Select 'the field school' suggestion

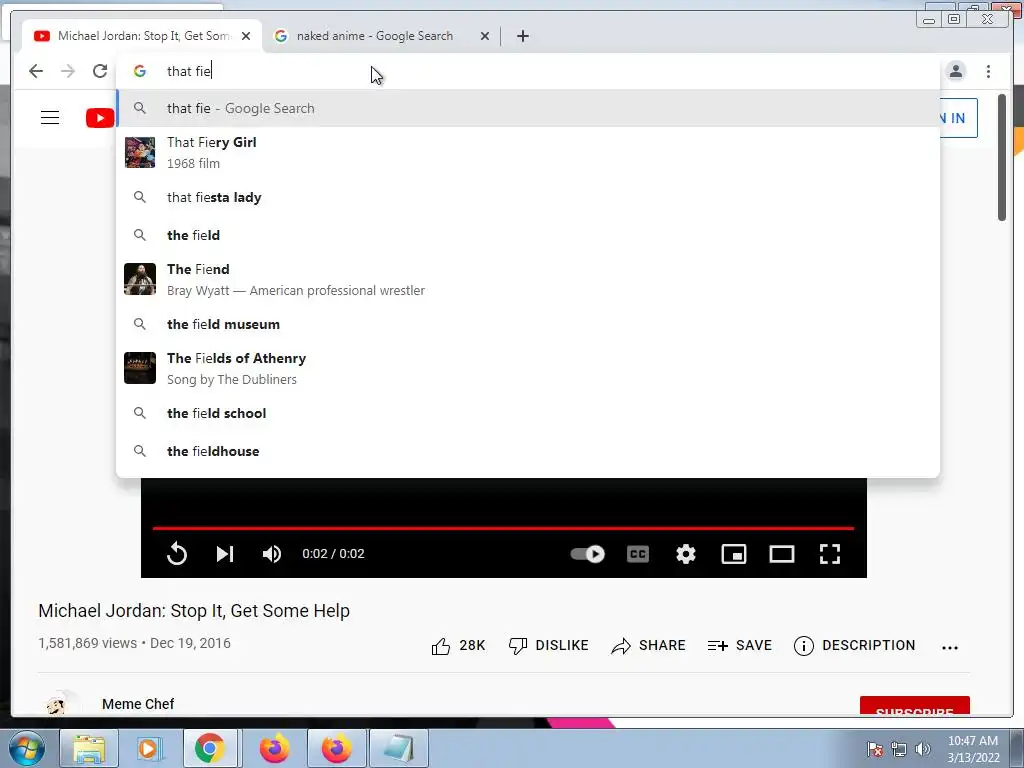528,413
